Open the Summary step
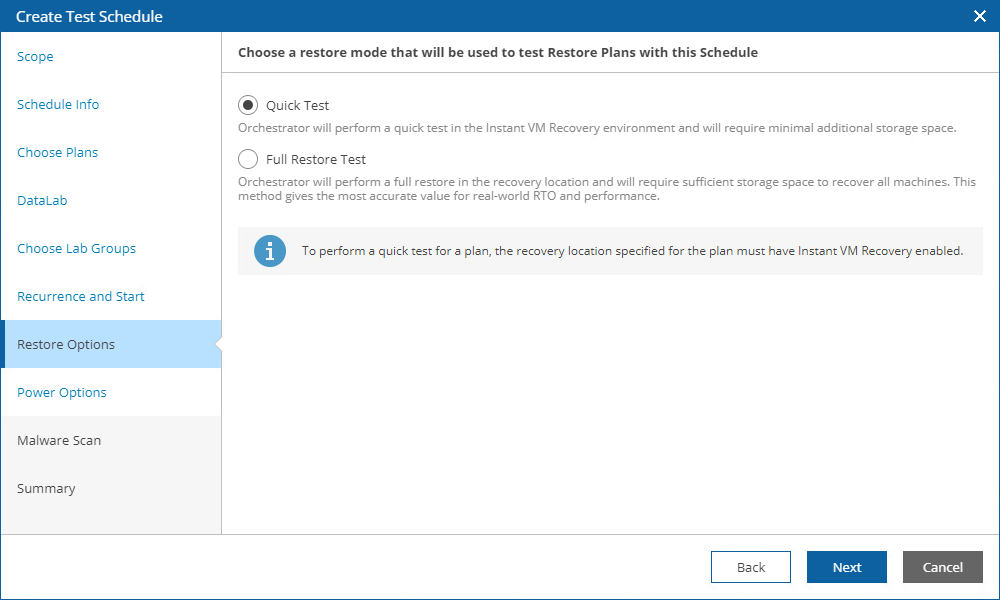The width and height of the screenshot is (1000, 600). coord(46,488)
